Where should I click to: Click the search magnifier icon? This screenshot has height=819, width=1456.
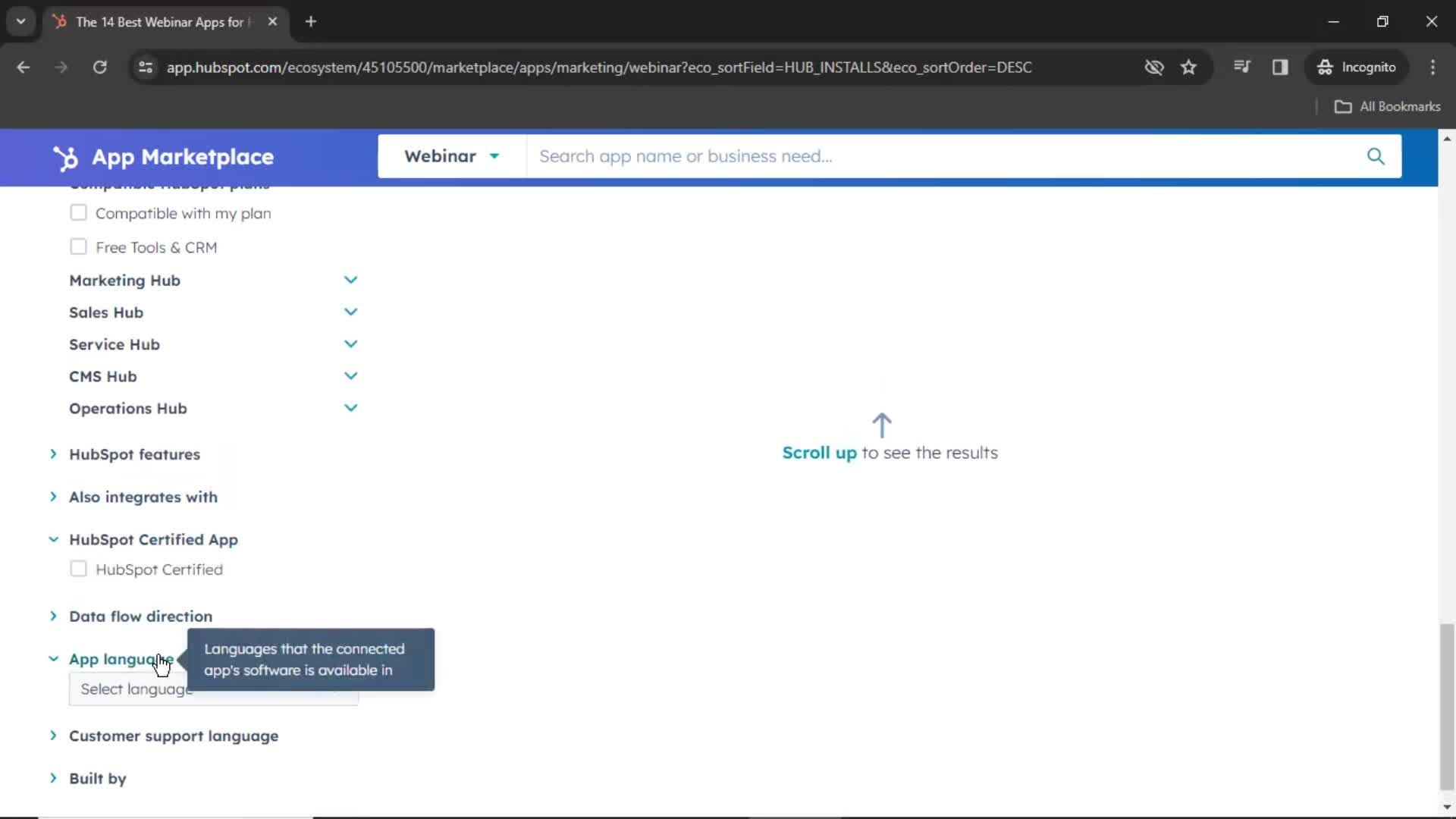pyautogui.click(x=1377, y=156)
